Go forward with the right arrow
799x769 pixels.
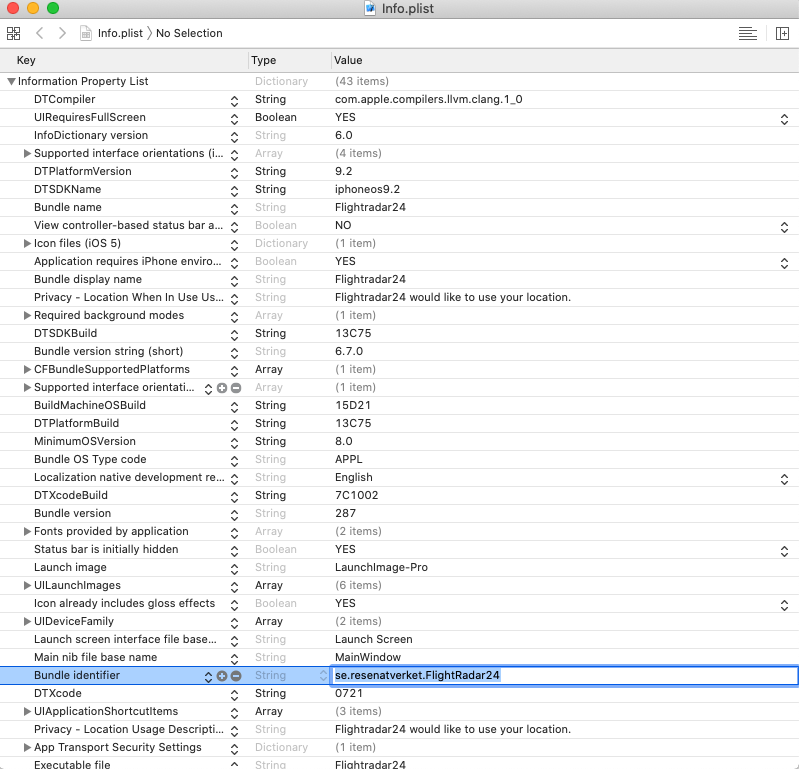coord(62,34)
